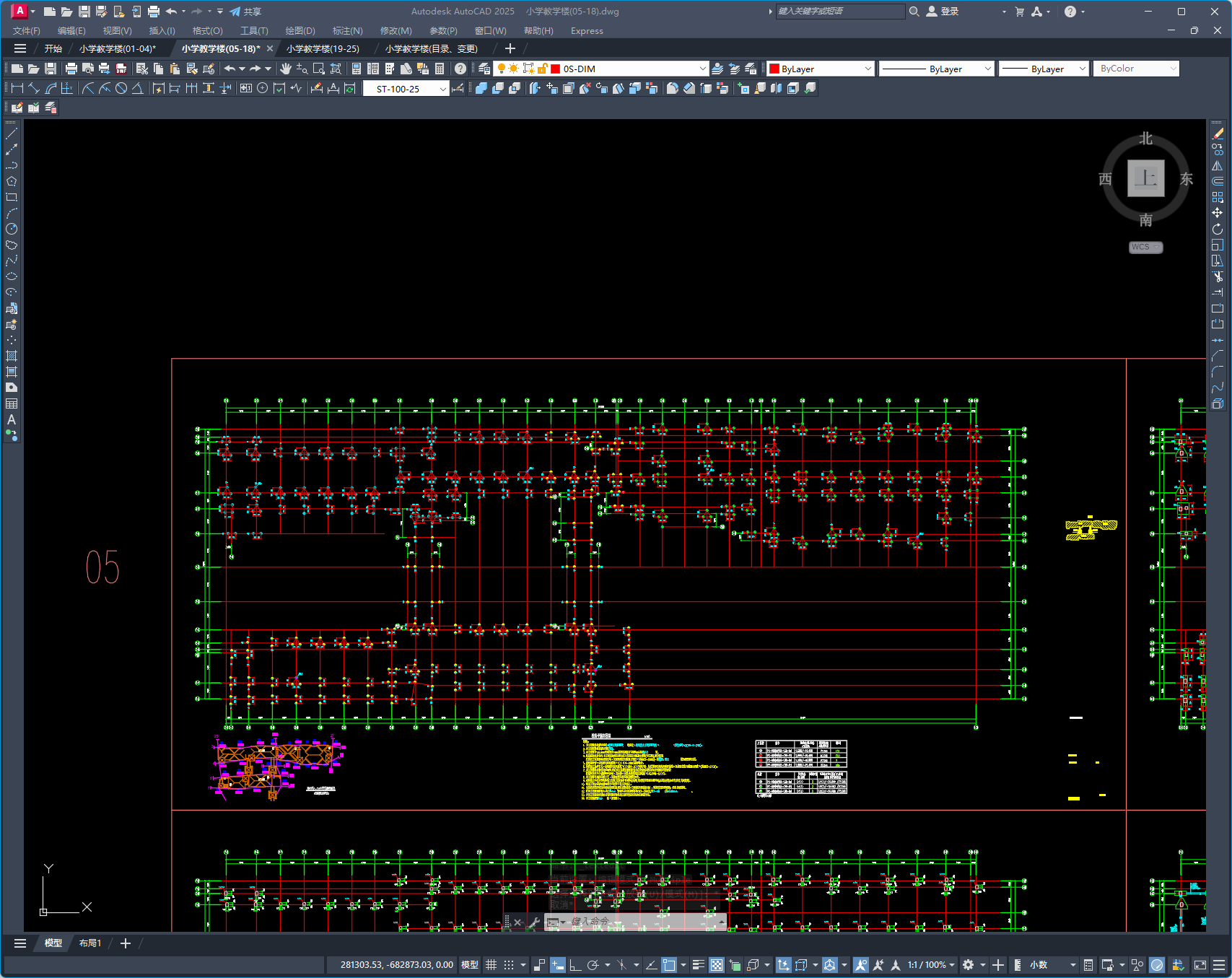Open Layer Properties manager icon

click(x=484, y=69)
